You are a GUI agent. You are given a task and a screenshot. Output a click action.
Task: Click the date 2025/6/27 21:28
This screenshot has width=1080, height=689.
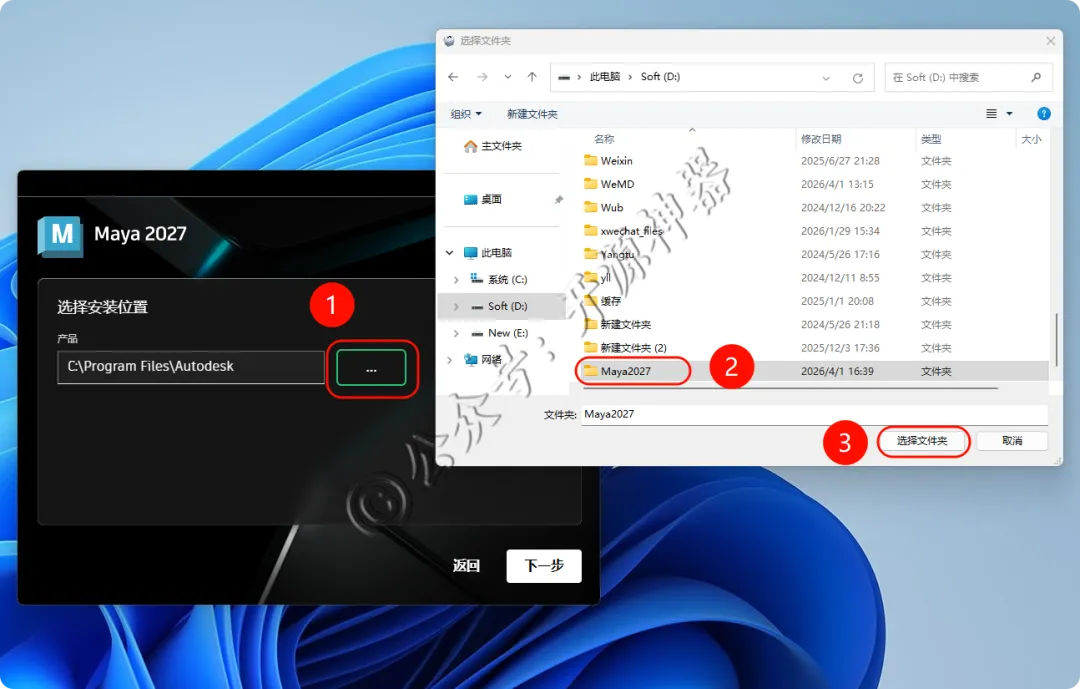click(x=840, y=161)
